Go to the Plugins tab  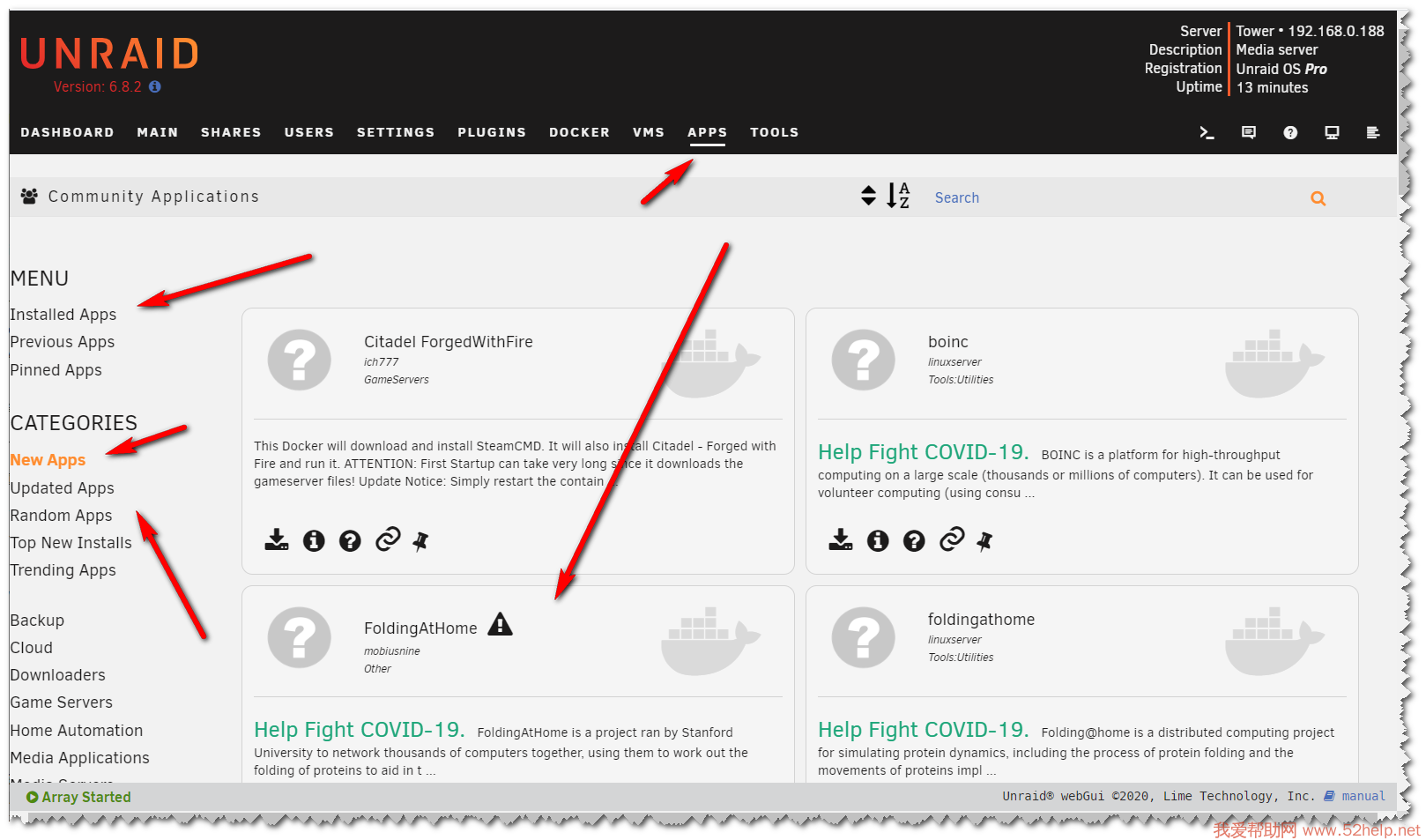click(x=491, y=132)
